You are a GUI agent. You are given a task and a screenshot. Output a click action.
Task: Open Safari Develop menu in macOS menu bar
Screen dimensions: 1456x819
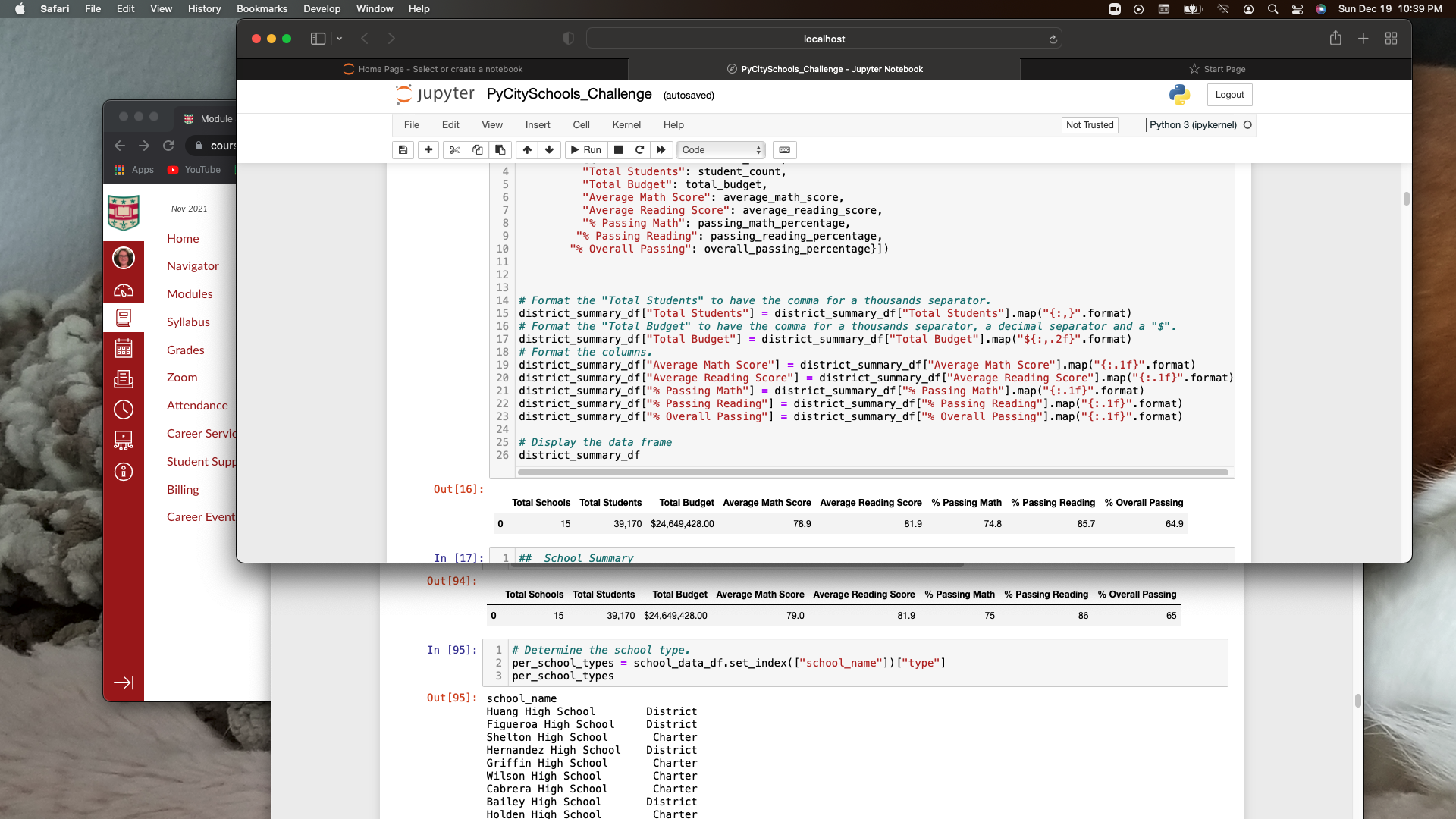pyautogui.click(x=322, y=8)
